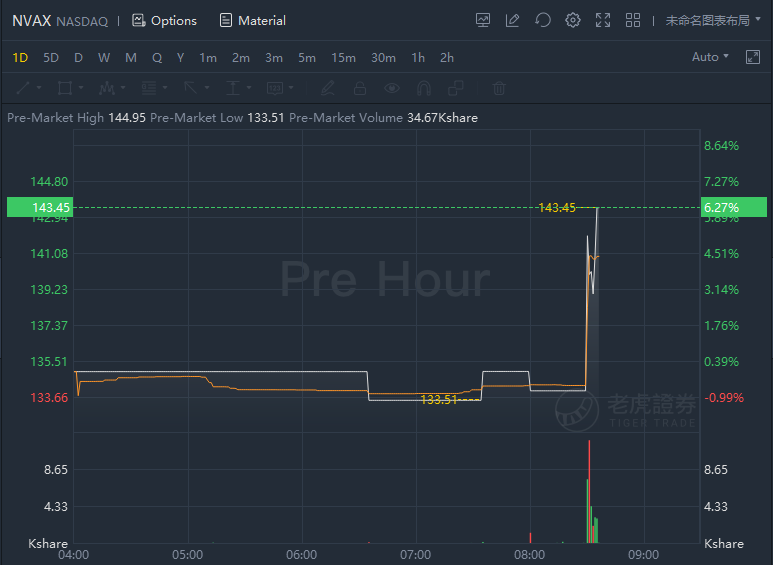
Task: Open the grid layout icon
Action: click(632, 20)
